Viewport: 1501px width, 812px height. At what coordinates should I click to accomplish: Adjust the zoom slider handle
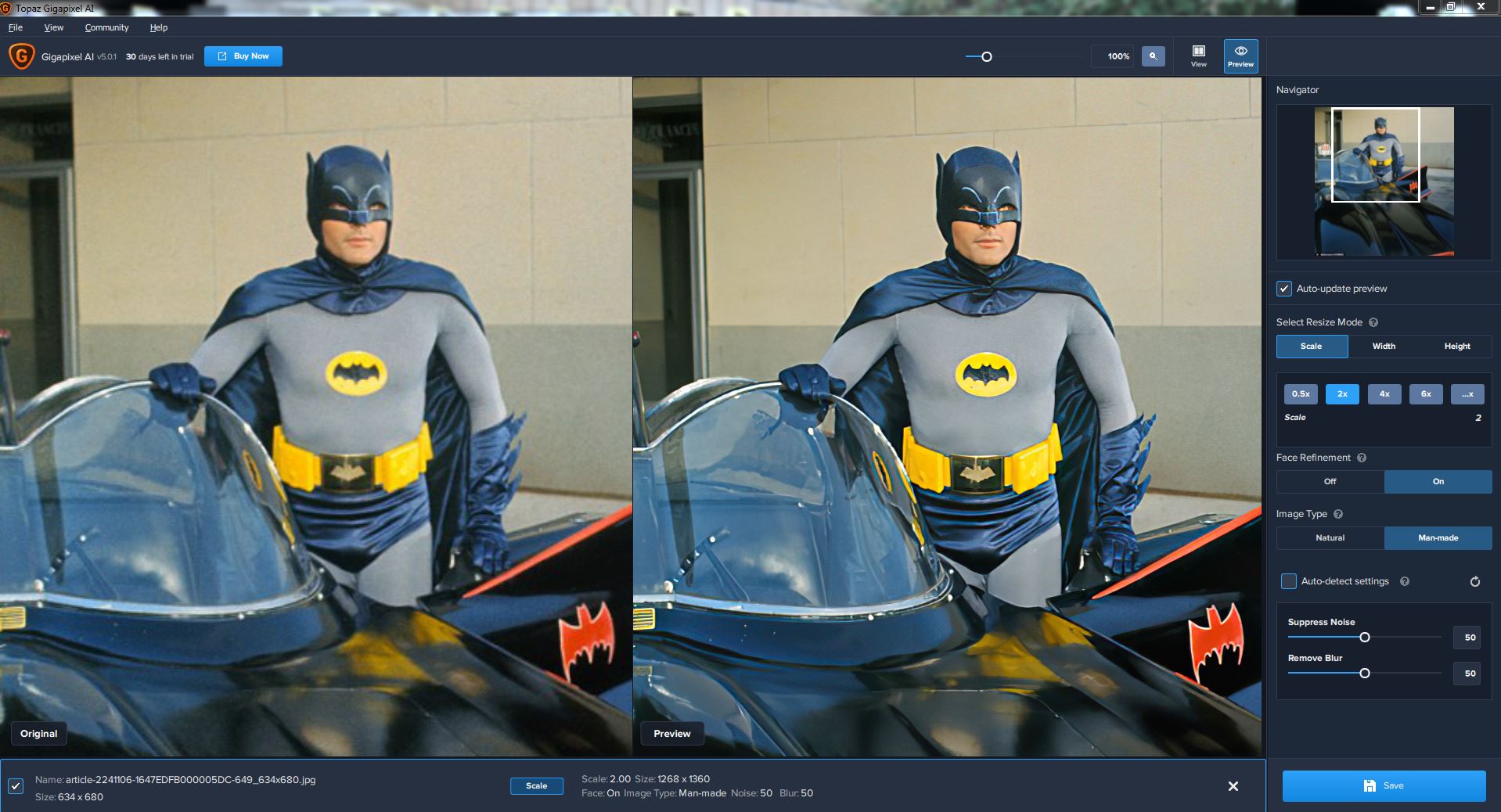pos(987,56)
